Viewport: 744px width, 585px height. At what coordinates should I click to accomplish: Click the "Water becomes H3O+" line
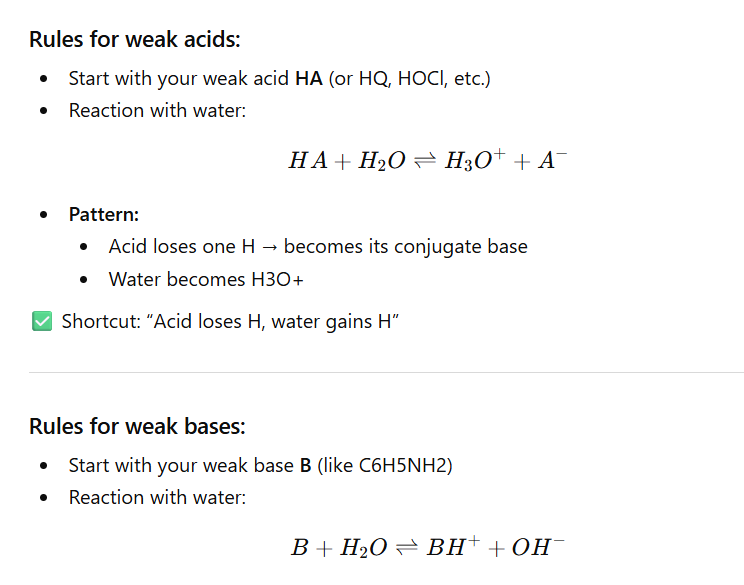[x=206, y=279]
